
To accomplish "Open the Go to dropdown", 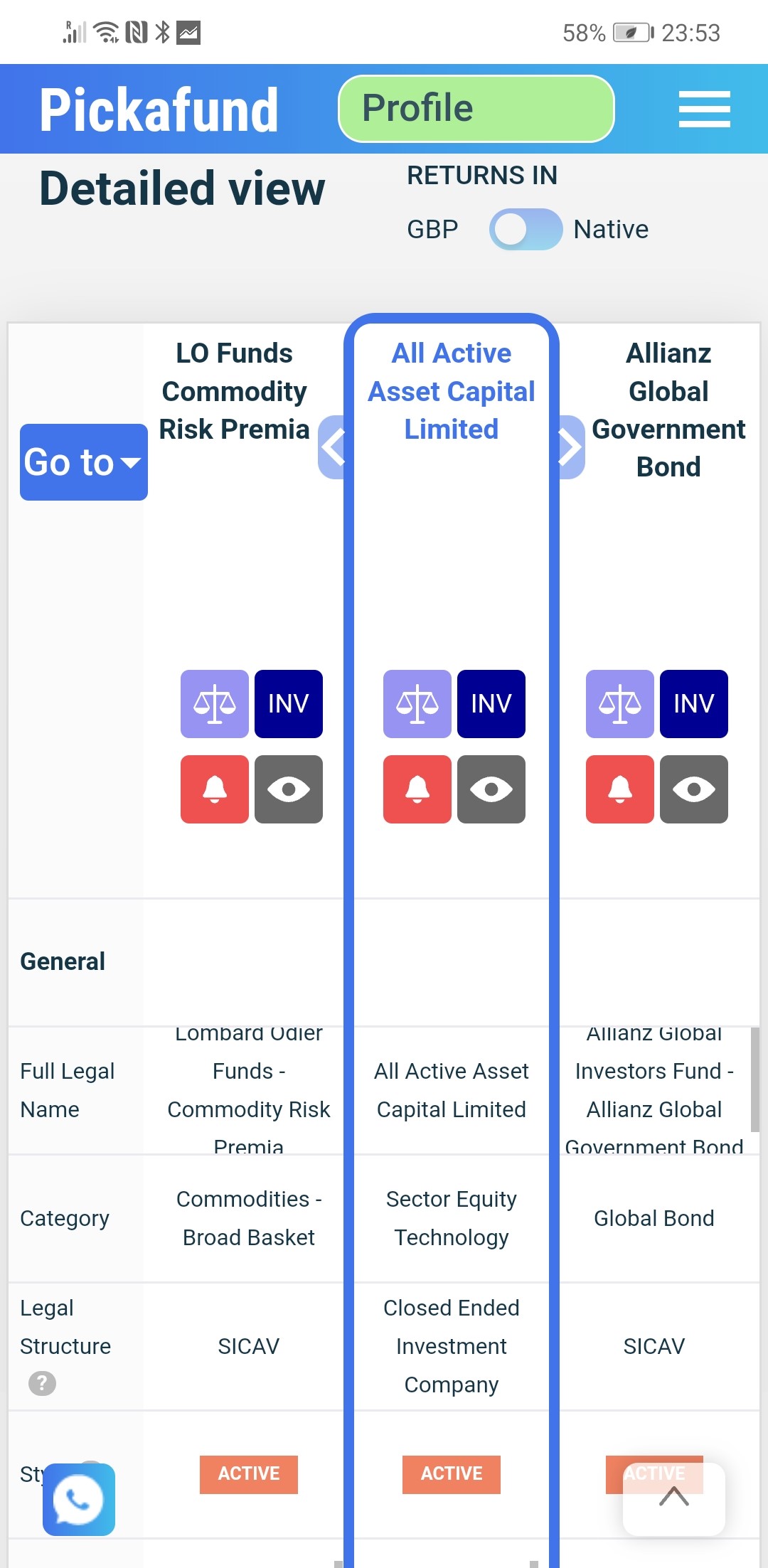I will tap(83, 462).
